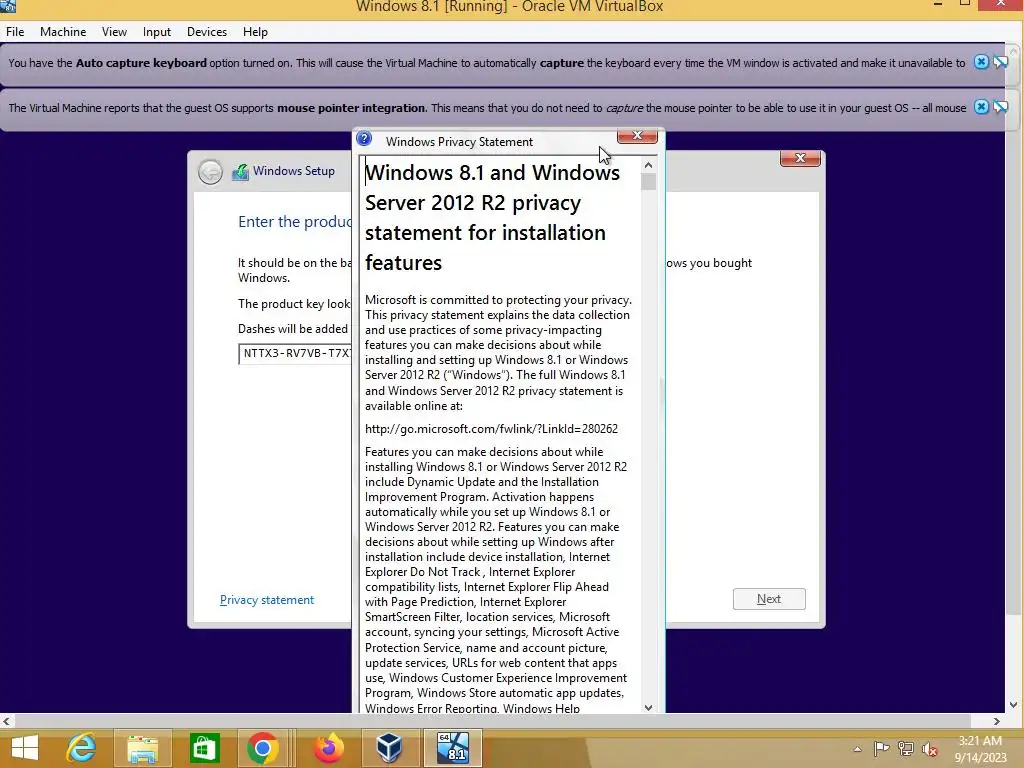Image resolution: width=1024 pixels, height=768 pixels.
Task: Show hidden system tray icons
Action: [x=857, y=749]
